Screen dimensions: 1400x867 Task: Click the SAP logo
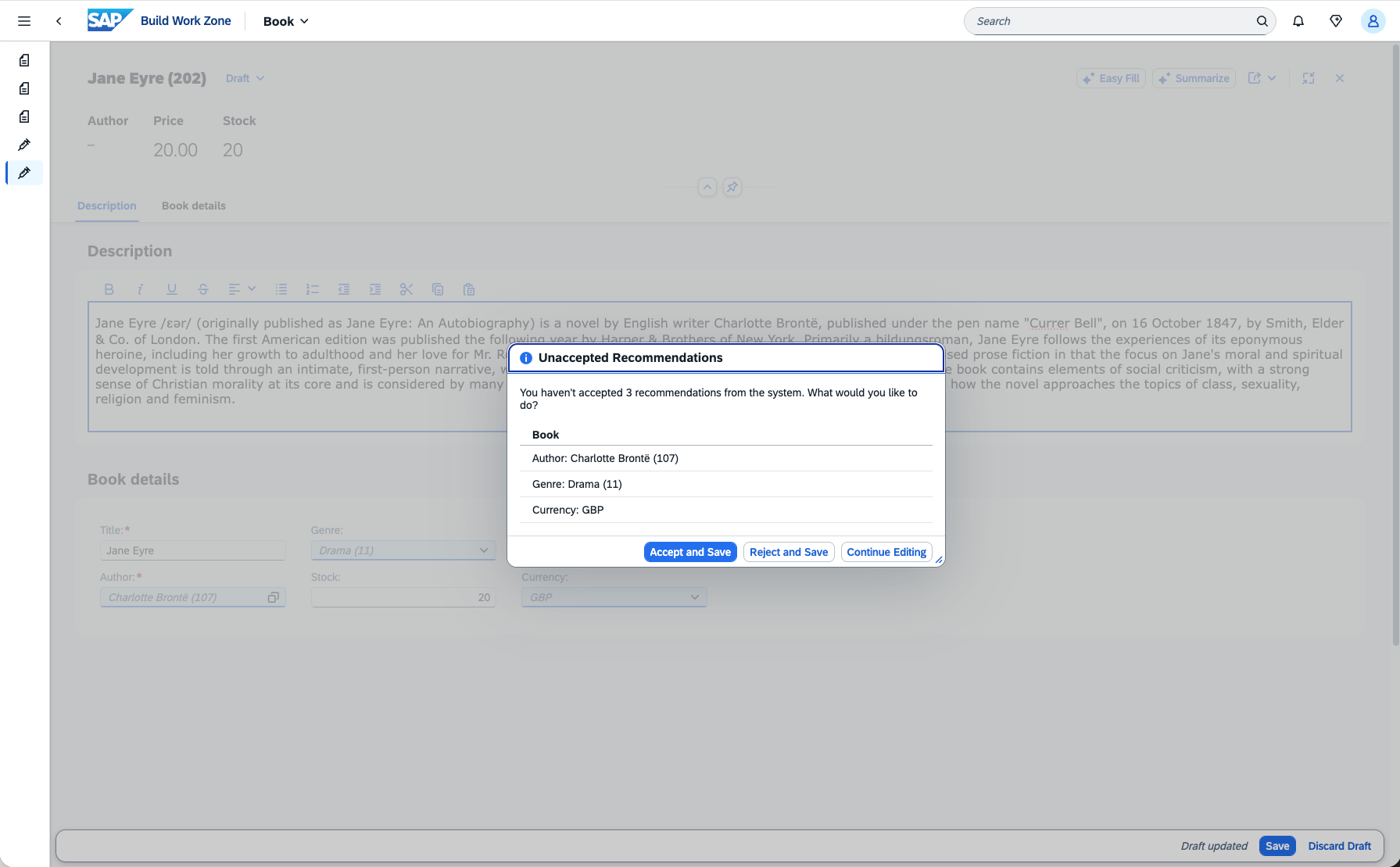(109, 20)
